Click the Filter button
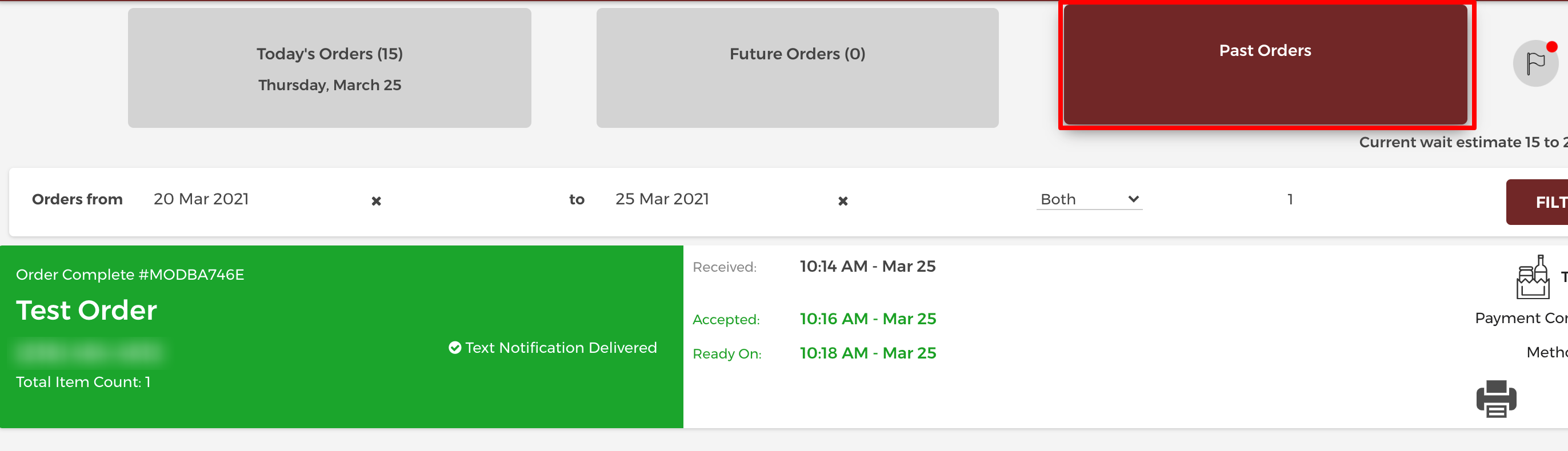Screen dimensions: 1568x451 point(1537,202)
